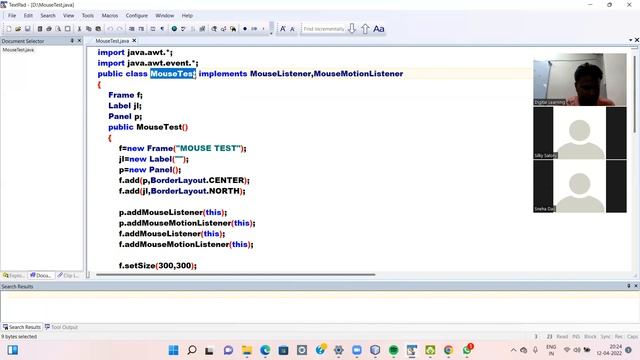The image size is (640, 360).
Task: Increase font size with large A icon
Action: tap(282, 29)
